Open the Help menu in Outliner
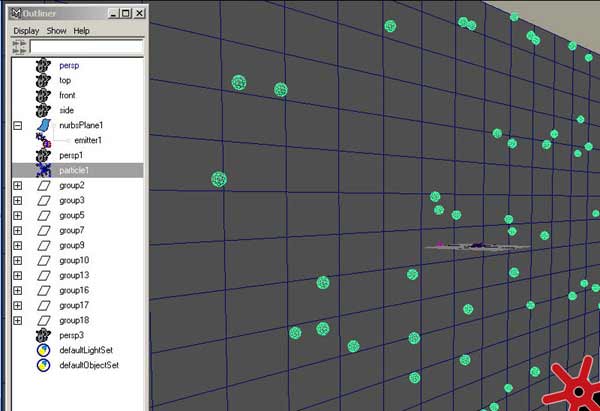This screenshot has height=411, width=600. pos(82,31)
